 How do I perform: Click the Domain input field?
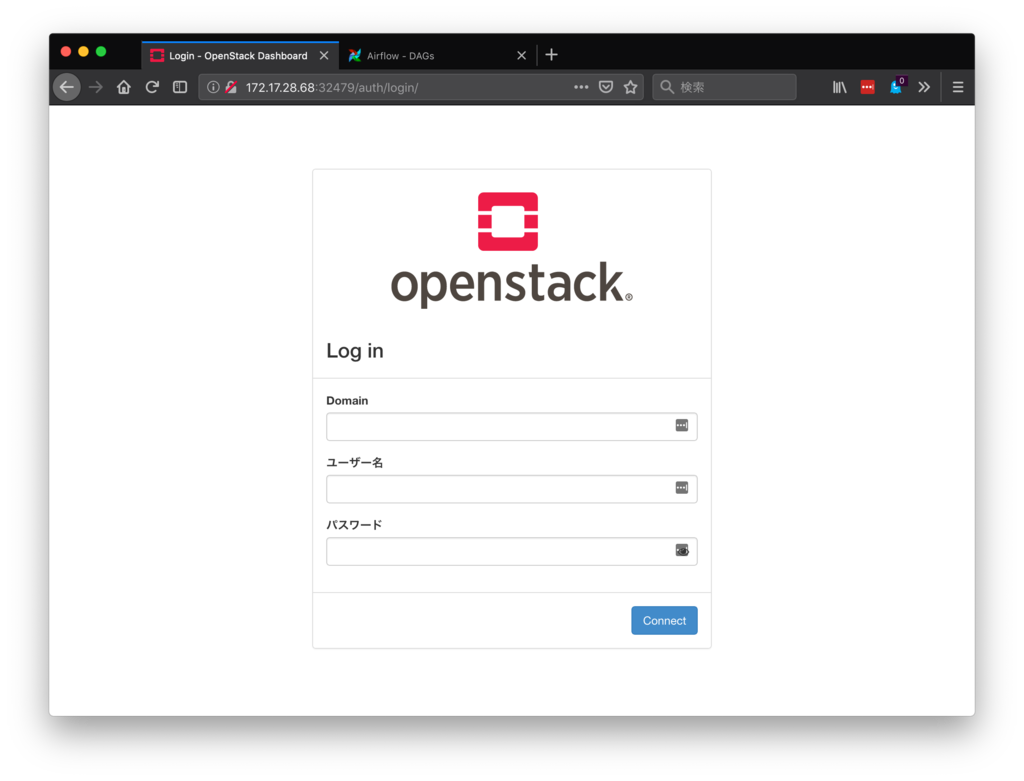(x=511, y=426)
